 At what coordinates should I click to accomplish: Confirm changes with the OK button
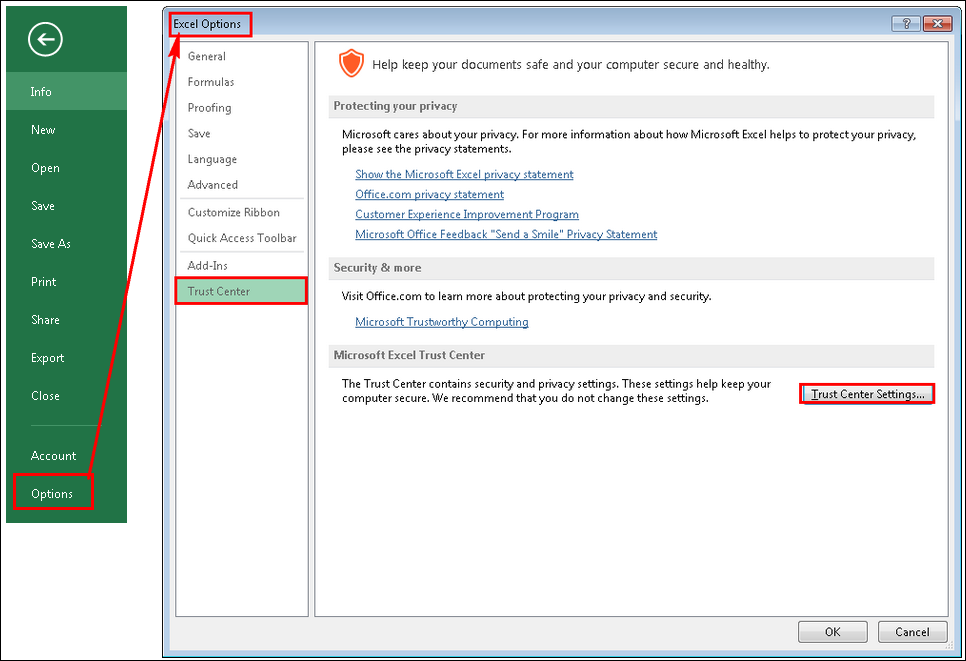(832, 631)
